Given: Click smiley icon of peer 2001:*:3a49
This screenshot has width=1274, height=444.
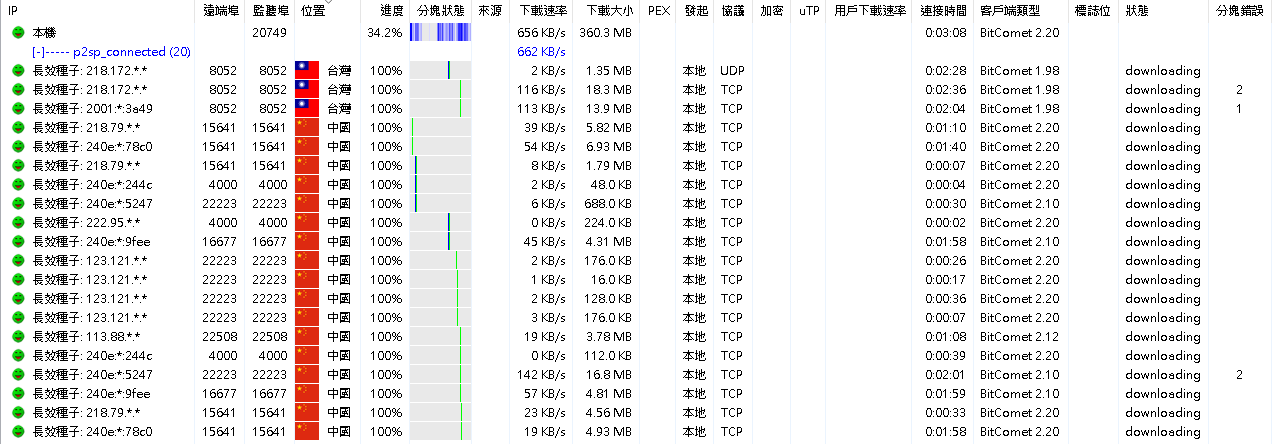Looking at the screenshot, I should coord(18,109).
